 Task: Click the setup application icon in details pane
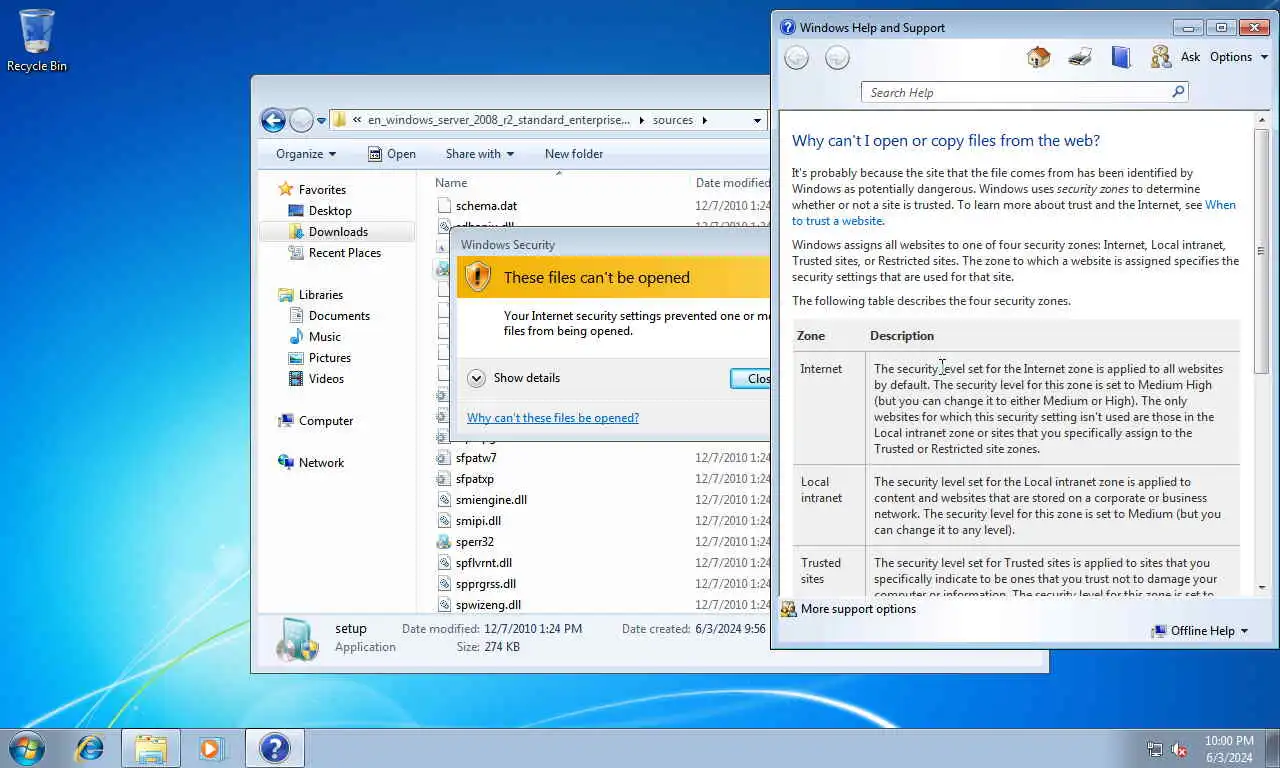coord(297,638)
